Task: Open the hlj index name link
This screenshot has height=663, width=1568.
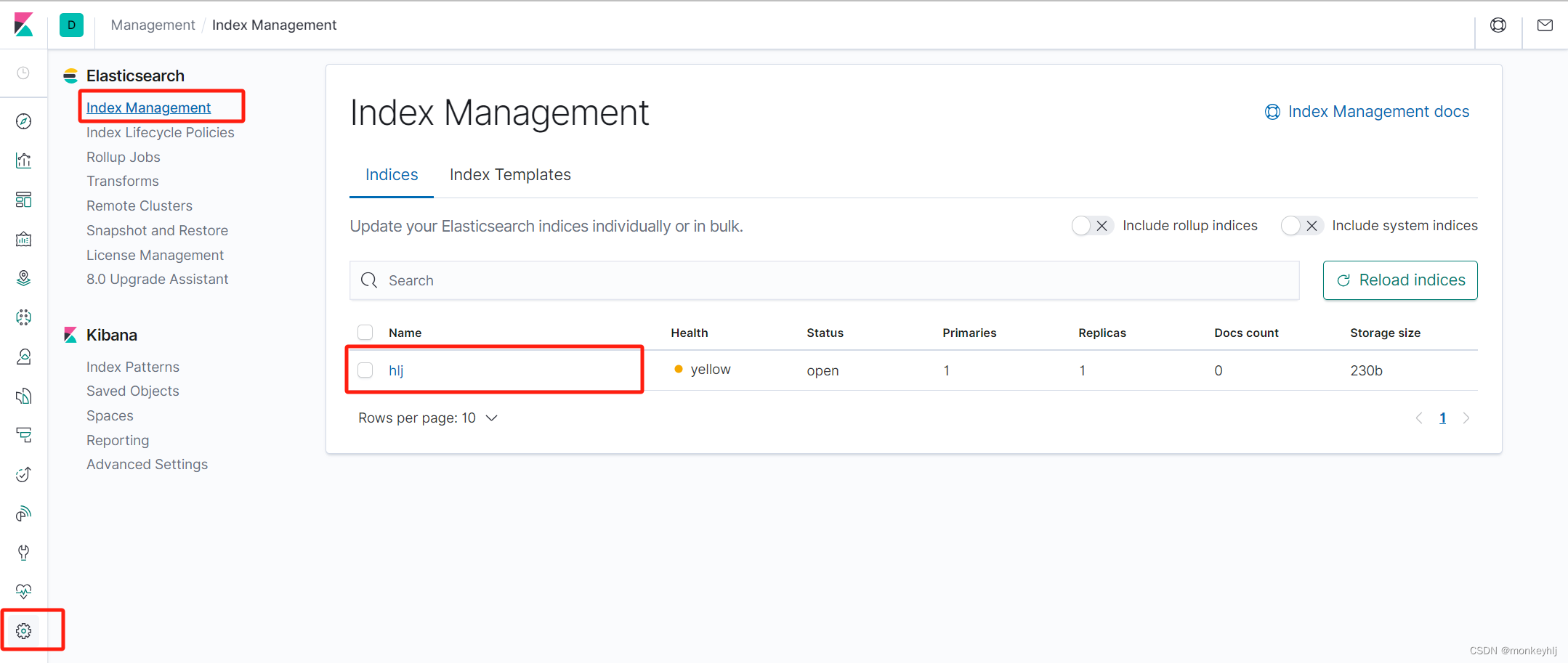Action: [x=396, y=370]
